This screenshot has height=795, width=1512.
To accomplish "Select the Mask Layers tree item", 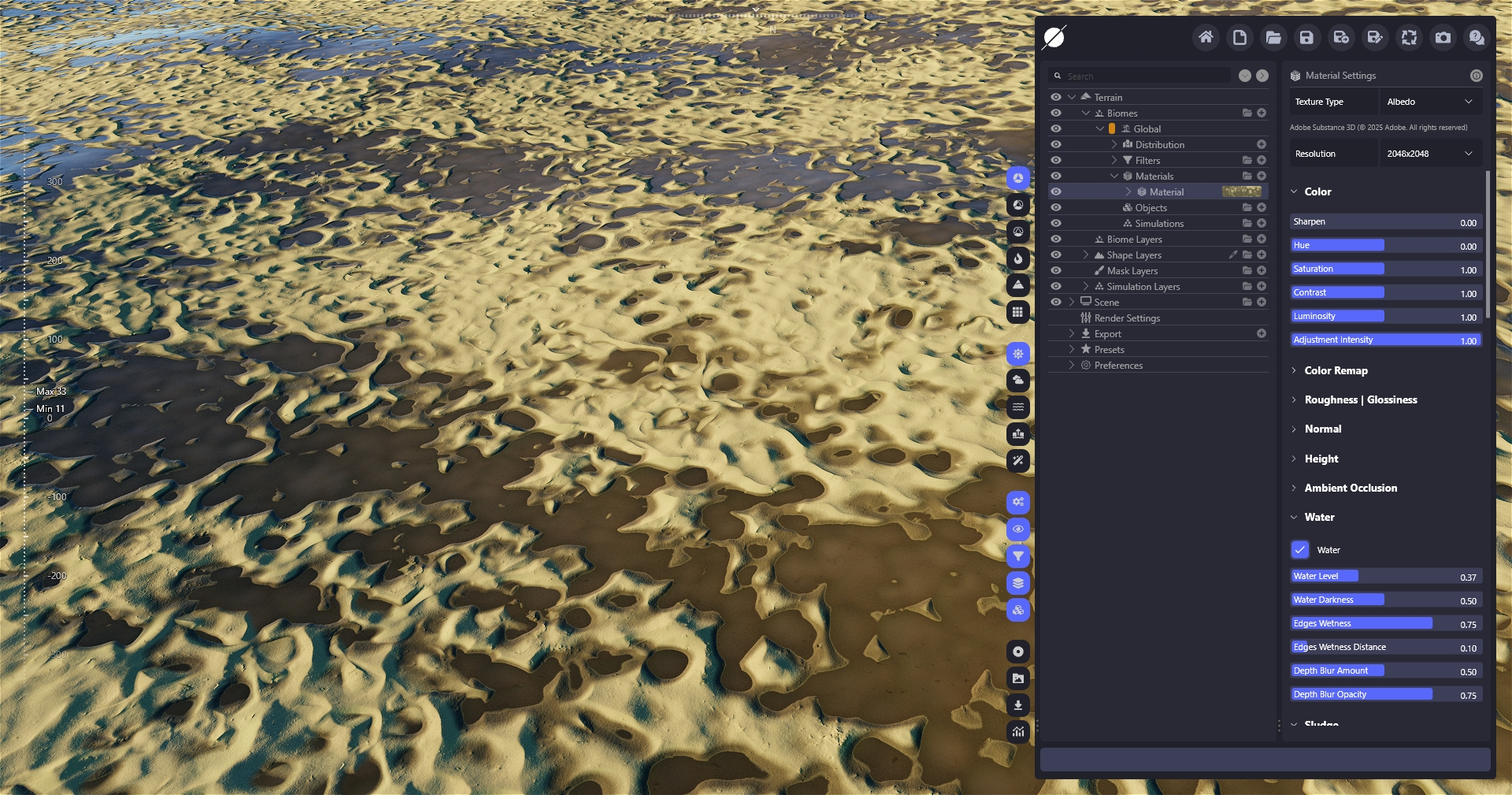I will (1132, 270).
